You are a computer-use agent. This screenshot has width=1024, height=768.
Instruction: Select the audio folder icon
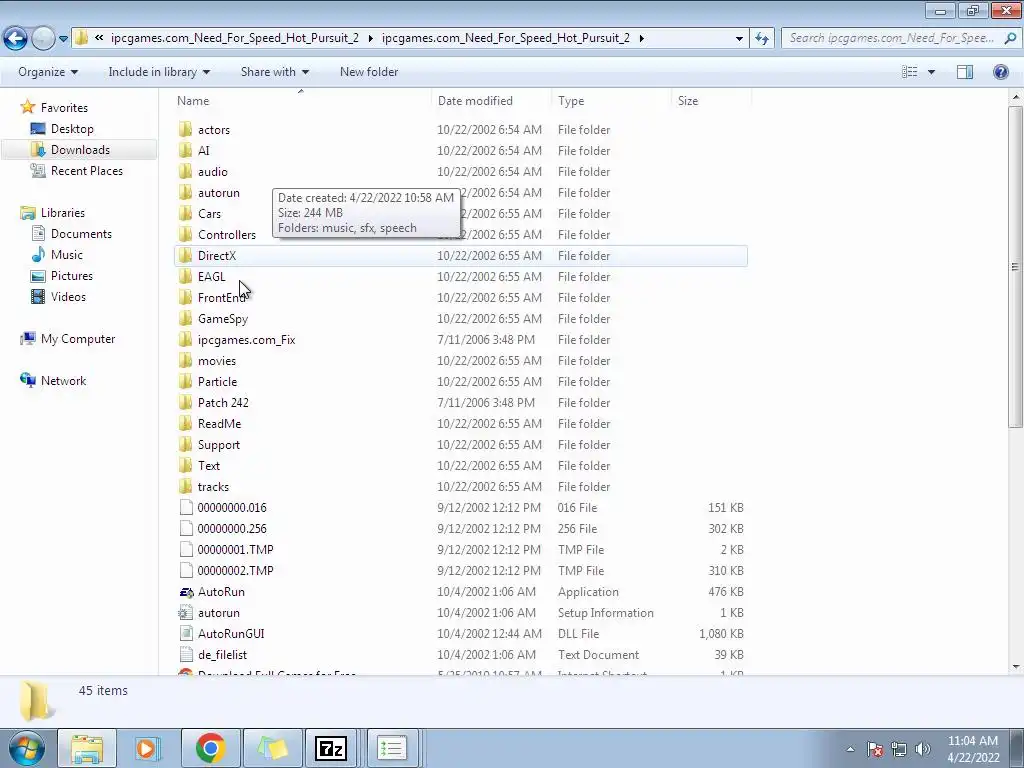pyautogui.click(x=185, y=172)
